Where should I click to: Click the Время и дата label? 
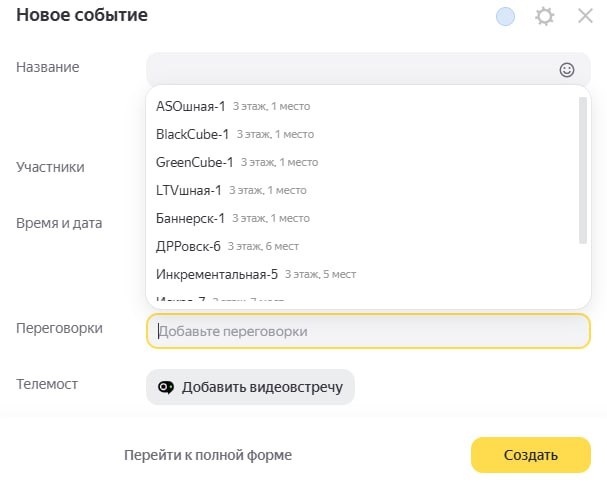click(60, 223)
